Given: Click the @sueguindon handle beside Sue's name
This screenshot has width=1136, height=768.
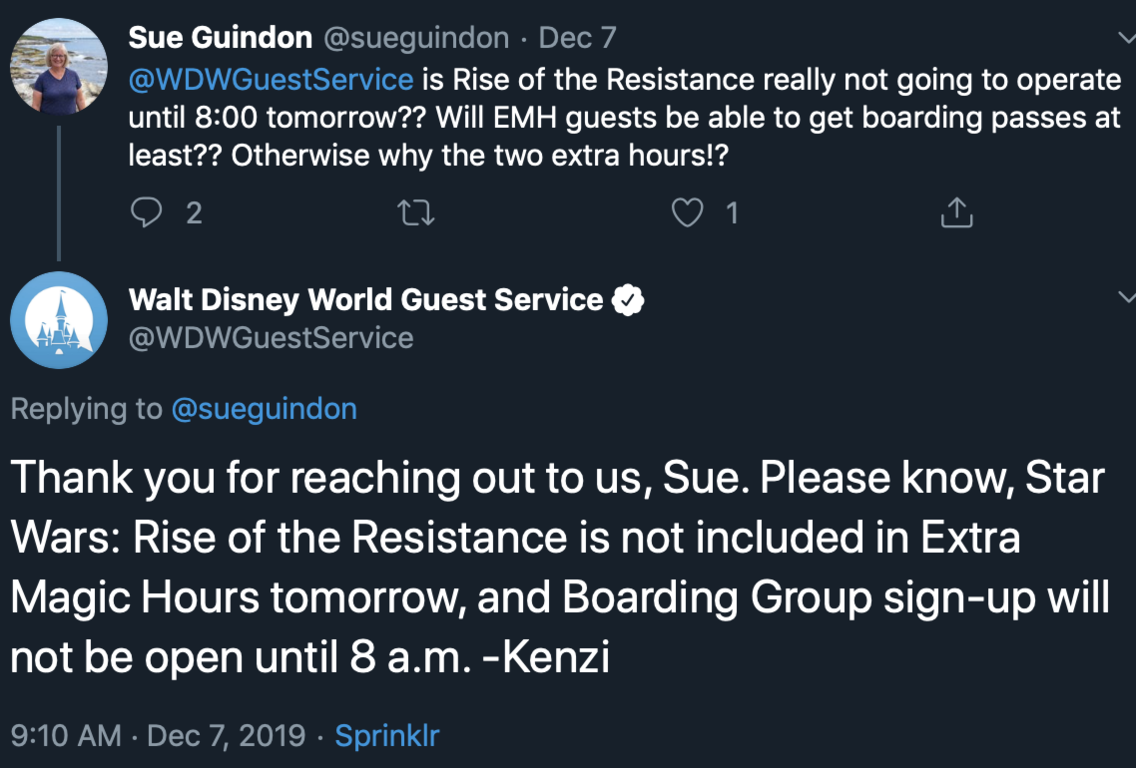Looking at the screenshot, I should pyautogui.click(x=416, y=38).
